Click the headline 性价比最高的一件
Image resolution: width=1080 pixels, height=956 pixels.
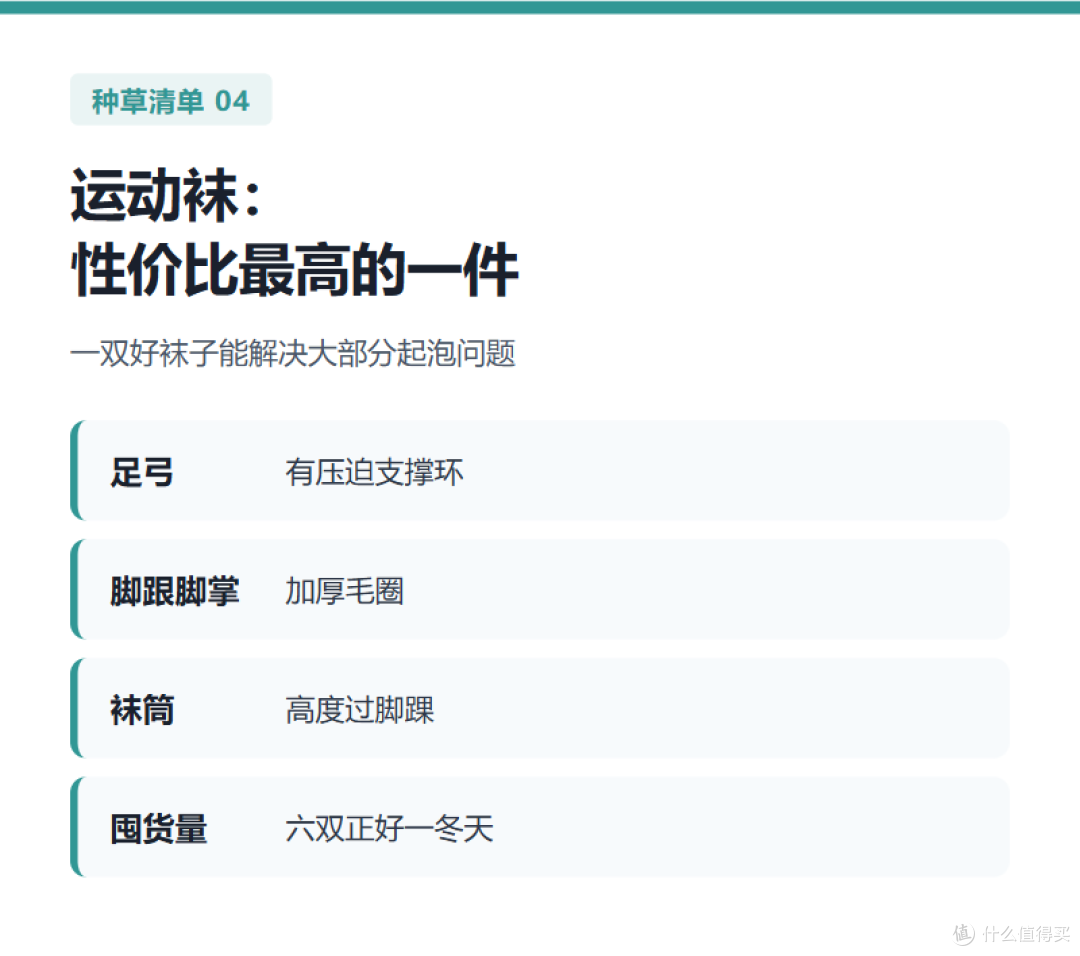(x=295, y=269)
